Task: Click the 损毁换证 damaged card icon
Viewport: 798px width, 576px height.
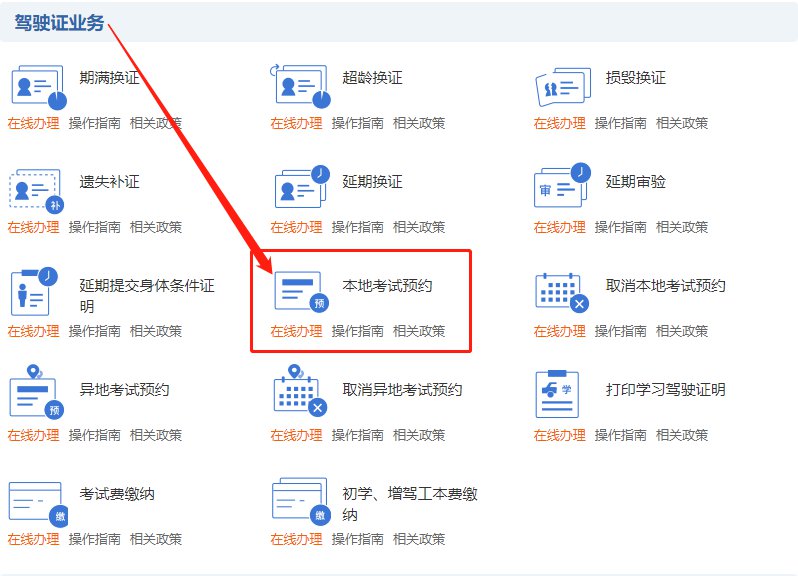Action: click(563, 87)
